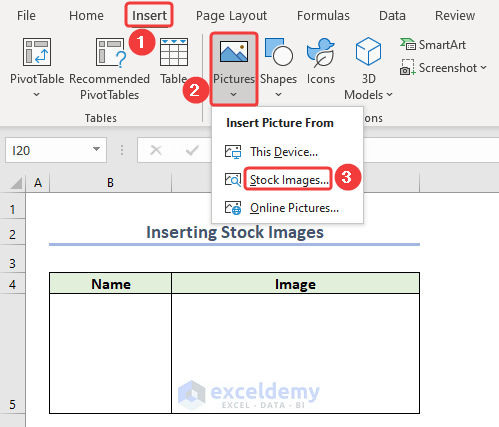Click the empty cell under Name
This screenshot has height=427, width=499.
tap(110, 353)
